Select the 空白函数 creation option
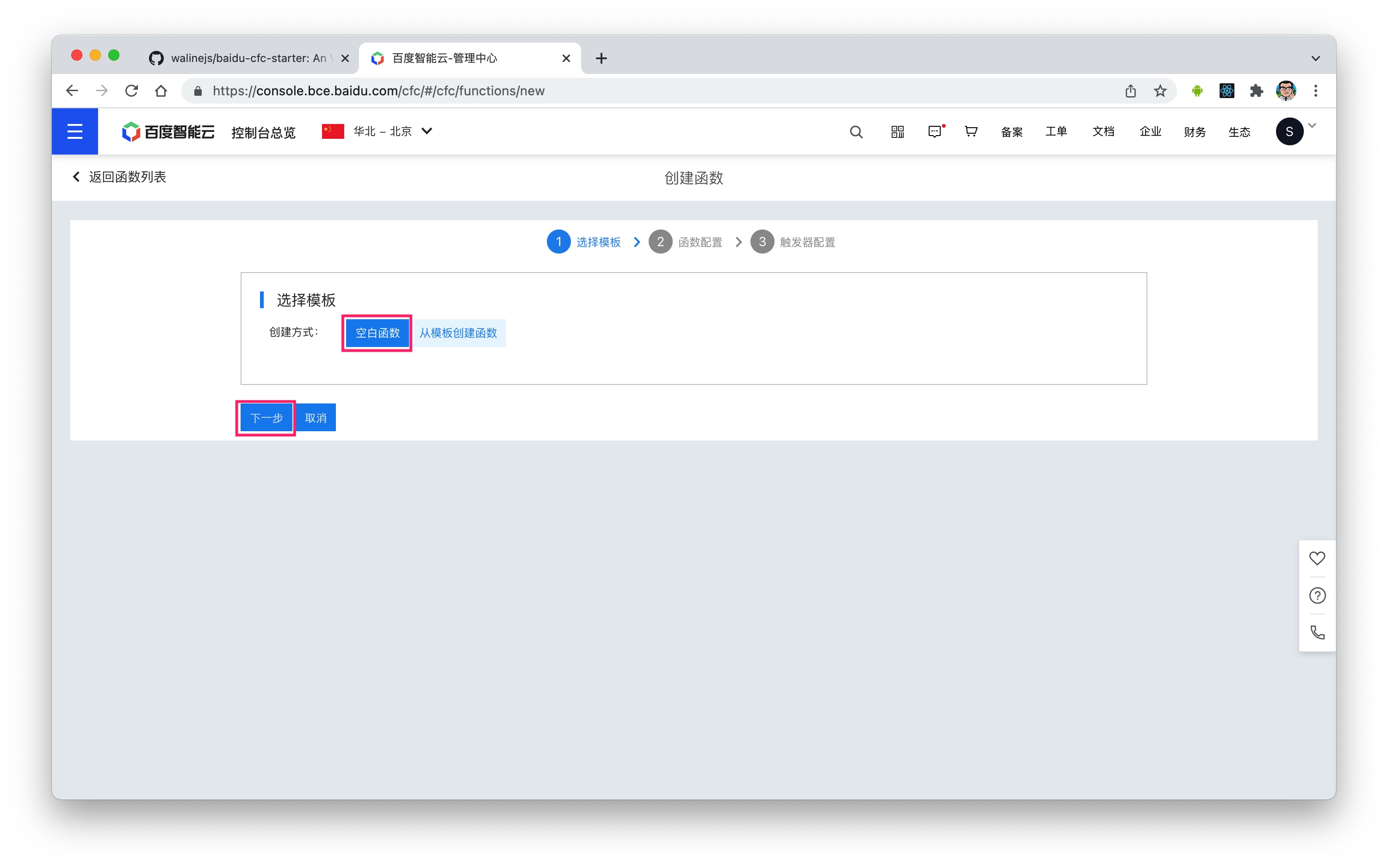1388x868 pixels. (x=376, y=332)
